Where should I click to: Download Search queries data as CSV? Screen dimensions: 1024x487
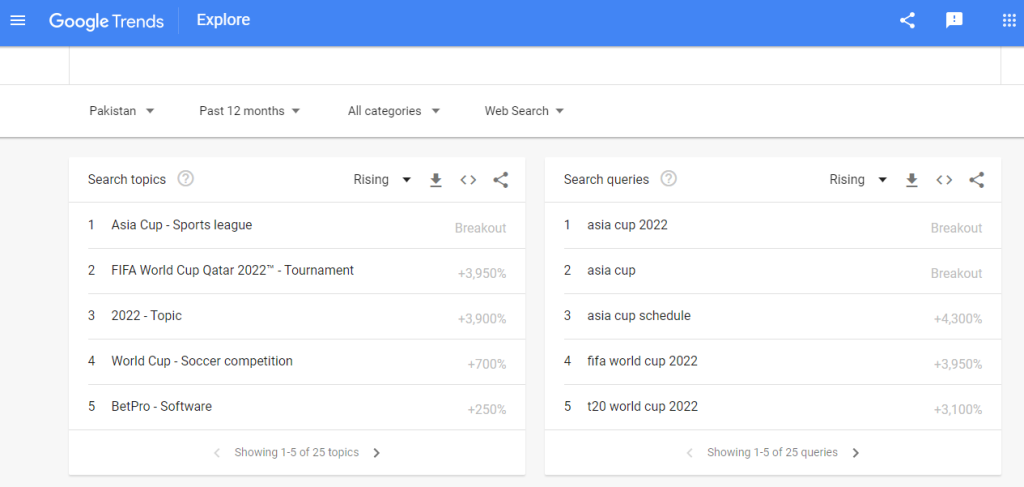click(x=912, y=180)
